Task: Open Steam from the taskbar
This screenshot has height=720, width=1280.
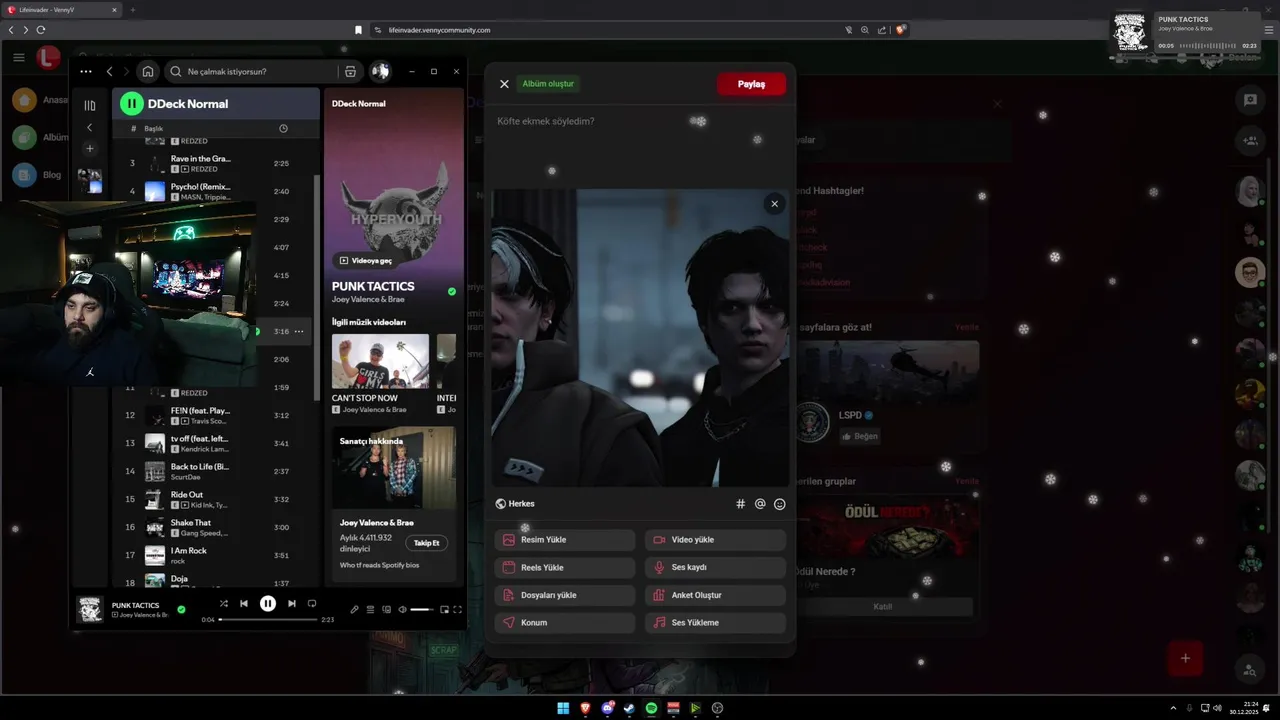Action: click(629, 708)
